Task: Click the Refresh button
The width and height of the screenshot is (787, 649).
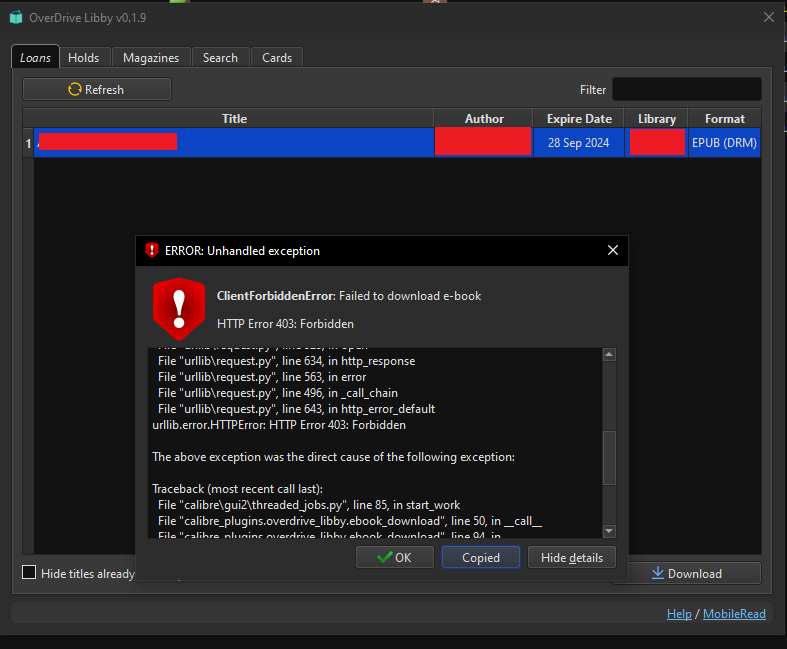Action: click(97, 89)
